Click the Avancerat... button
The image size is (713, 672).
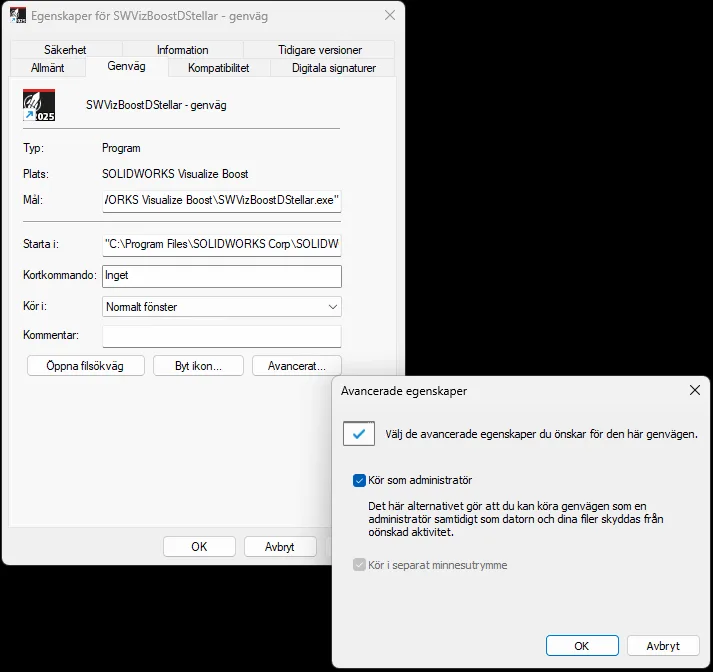pos(296,366)
